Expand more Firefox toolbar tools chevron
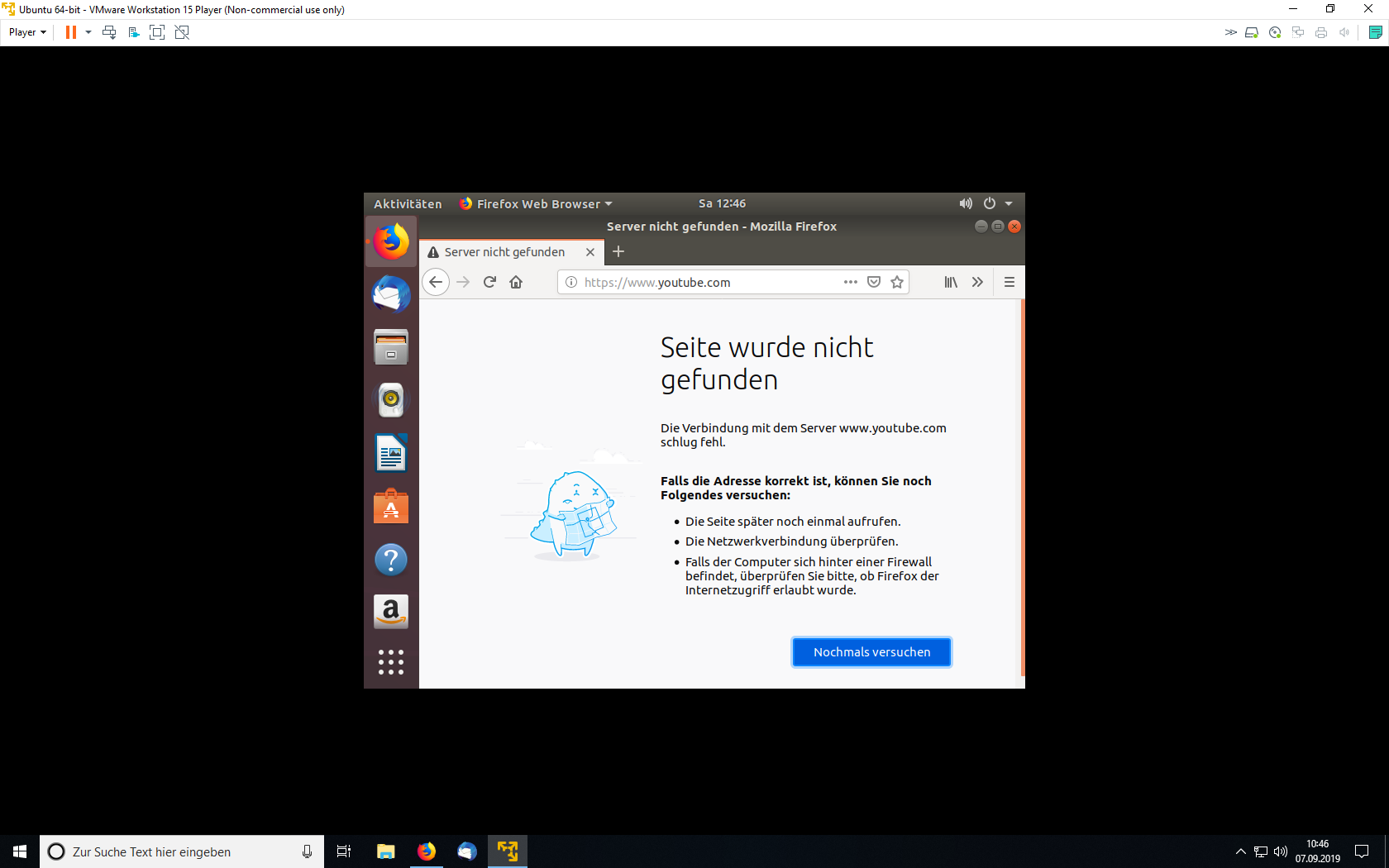This screenshot has width=1389, height=868. pos(977,282)
